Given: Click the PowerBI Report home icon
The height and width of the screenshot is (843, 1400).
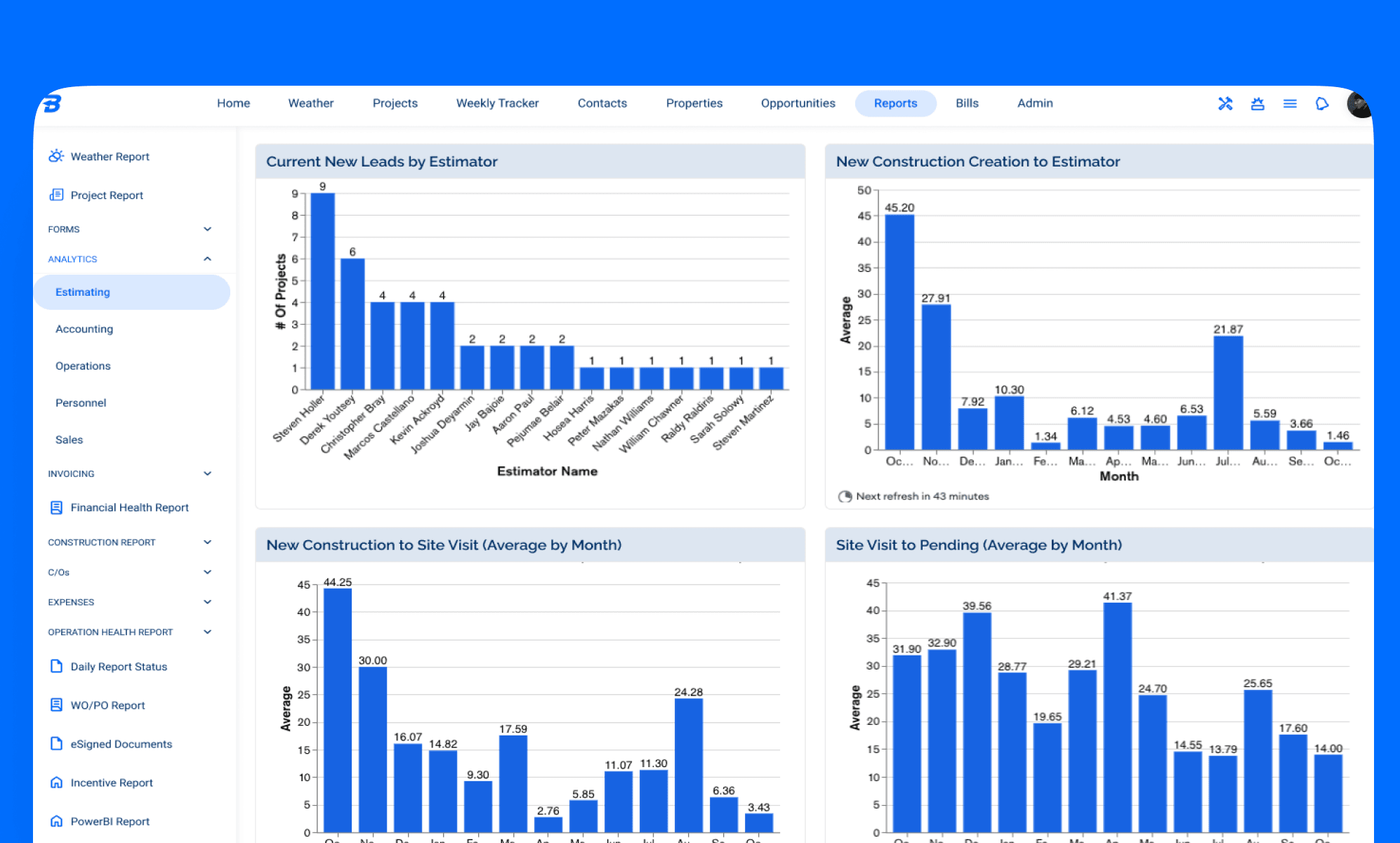Looking at the screenshot, I should [56, 821].
